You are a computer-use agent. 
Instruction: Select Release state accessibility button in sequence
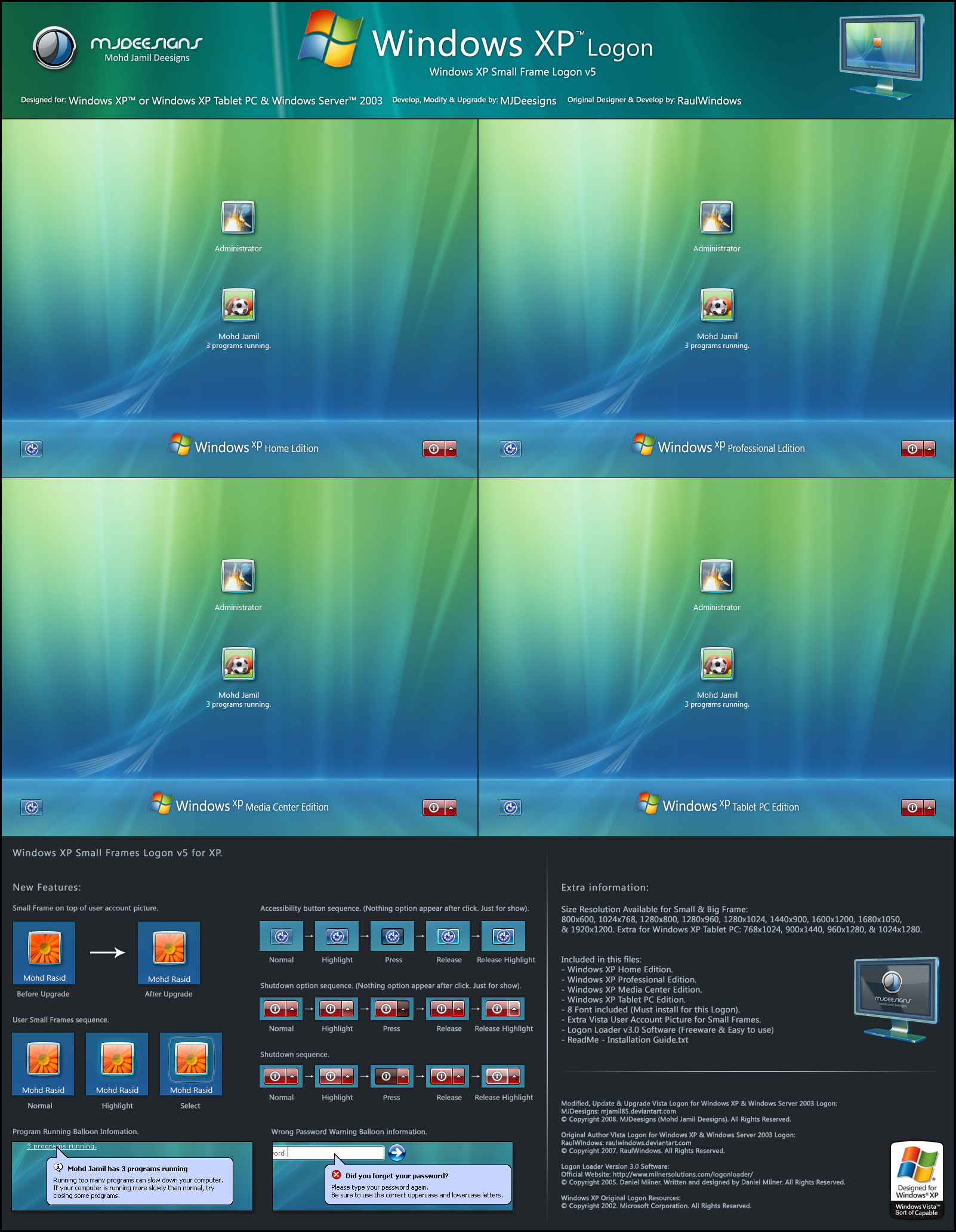448,937
